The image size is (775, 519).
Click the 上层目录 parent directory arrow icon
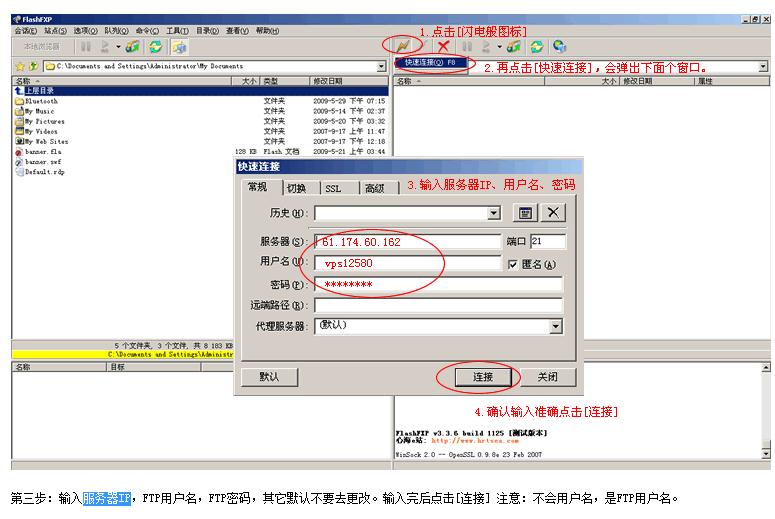click(x=19, y=91)
